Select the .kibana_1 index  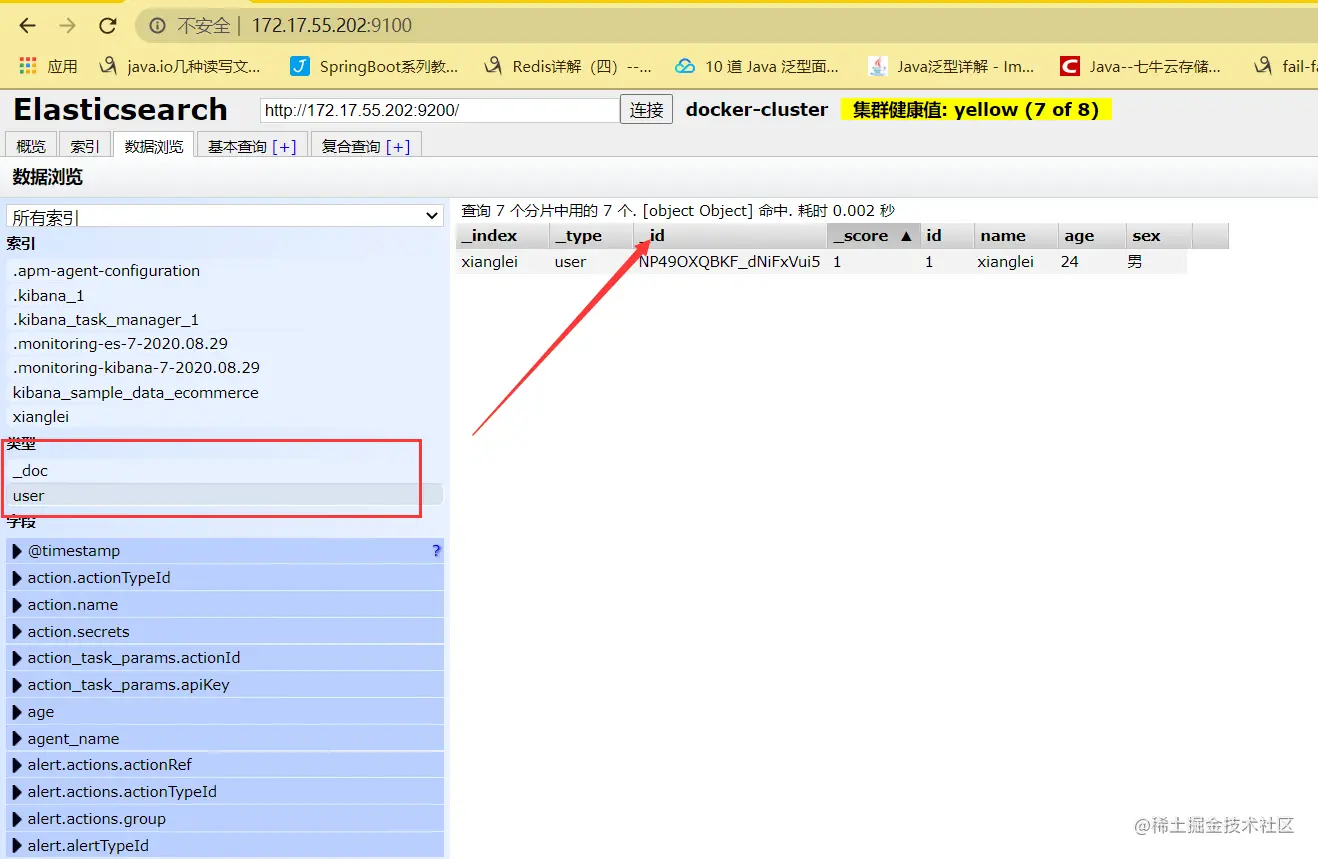coord(225,296)
